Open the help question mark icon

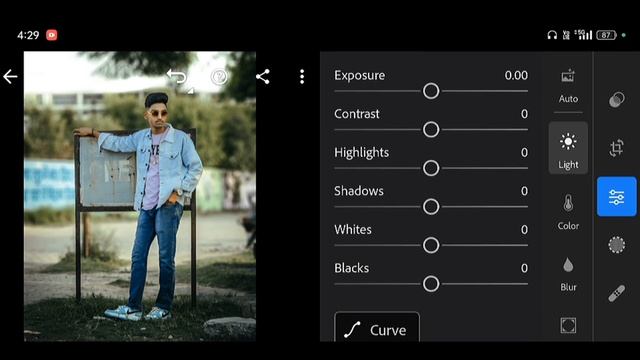coord(219,76)
